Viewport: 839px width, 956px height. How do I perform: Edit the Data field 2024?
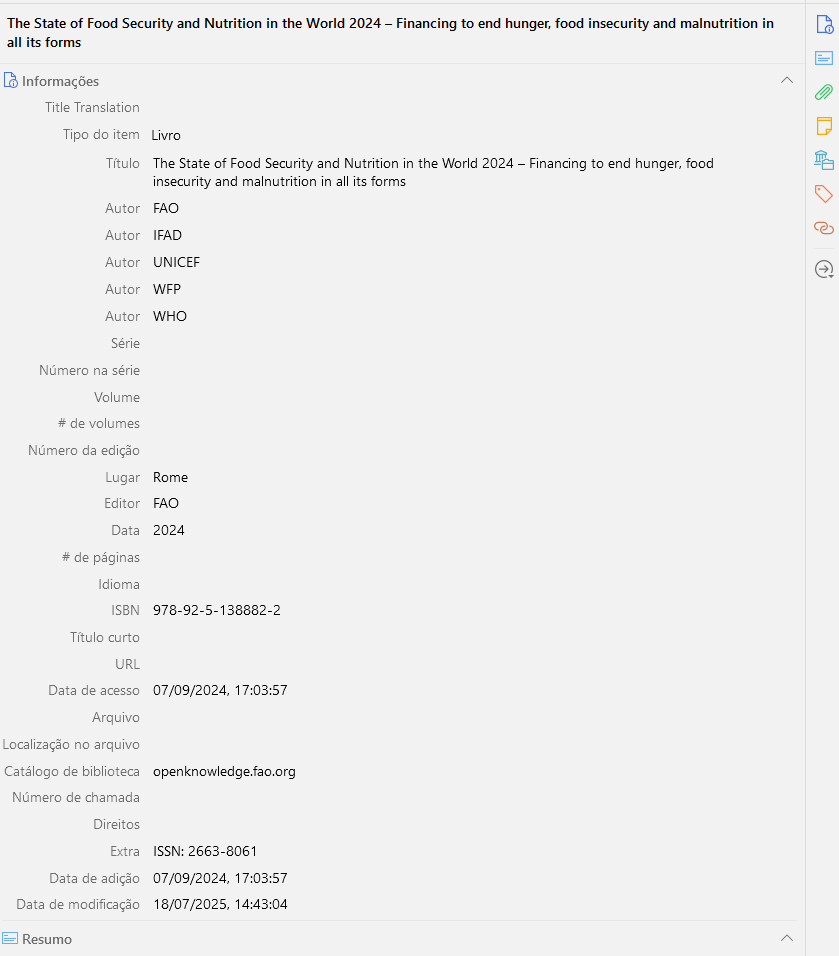[x=168, y=530]
